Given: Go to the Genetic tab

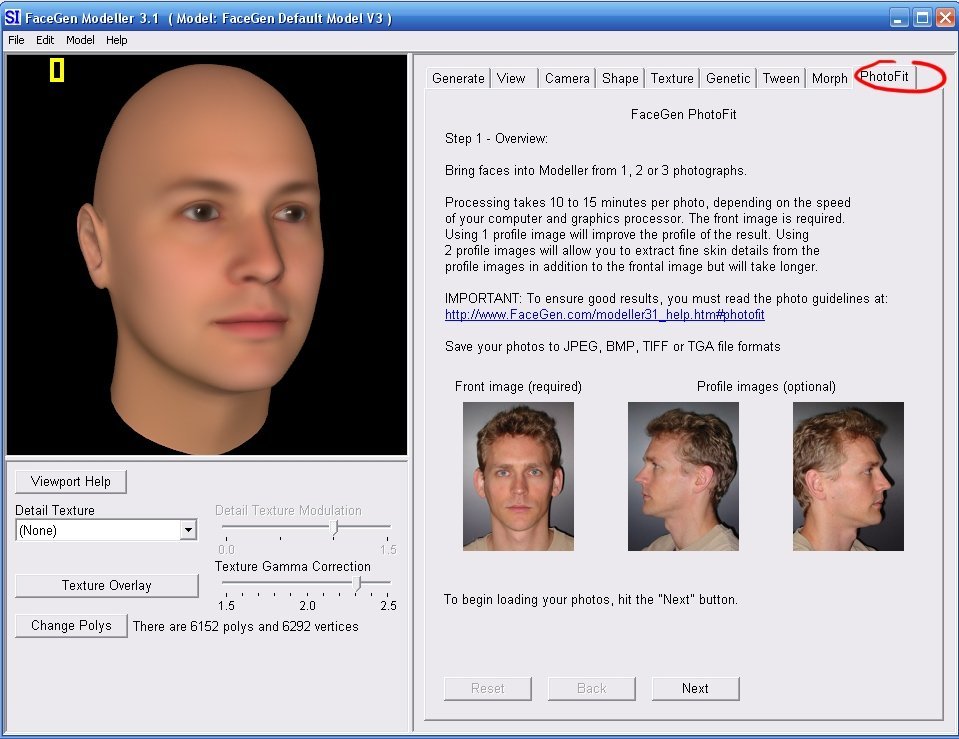Looking at the screenshot, I should [728, 78].
